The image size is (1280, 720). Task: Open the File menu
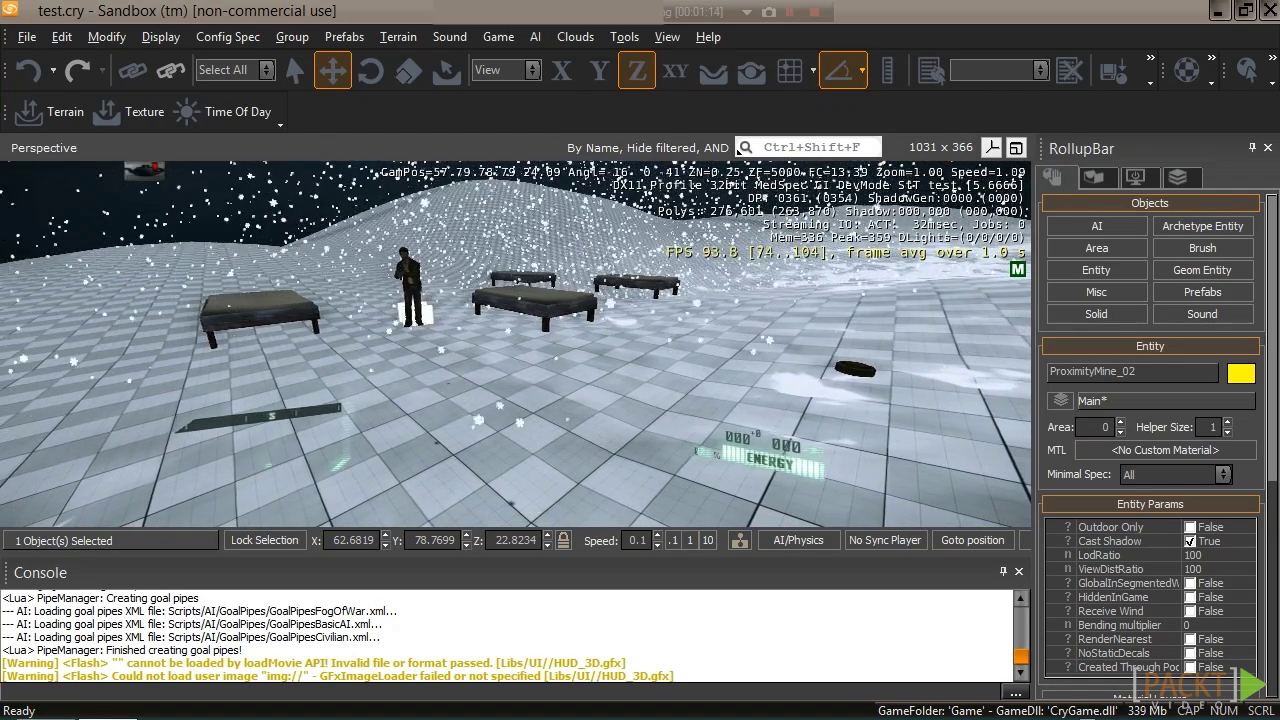[x=27, y=37]
